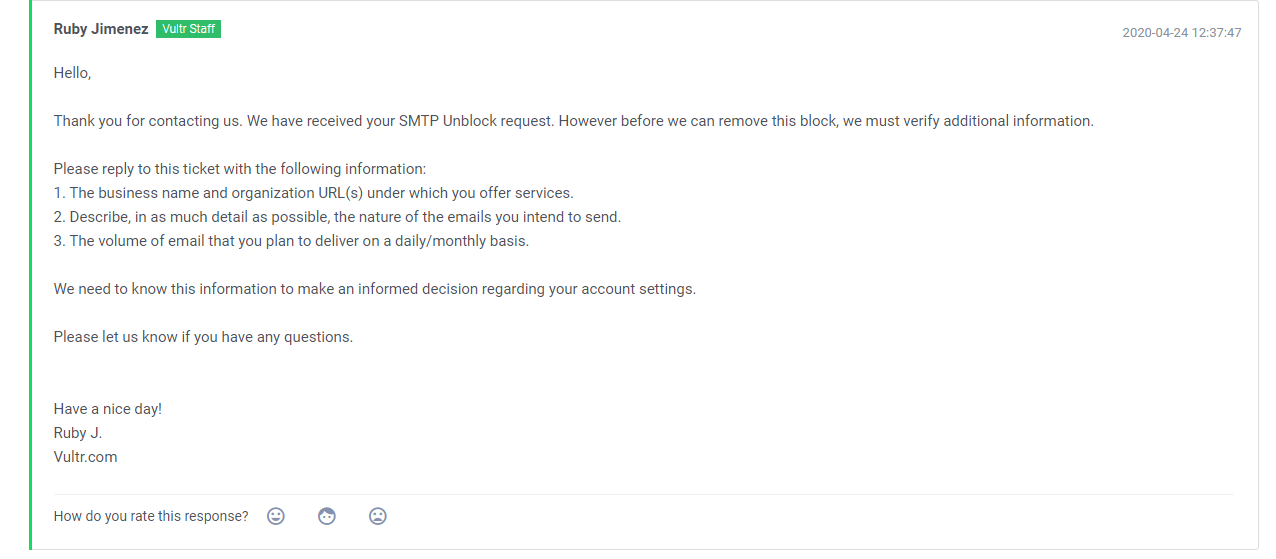Click the "informed decision" account settings sentence

[x=375, y=289]
